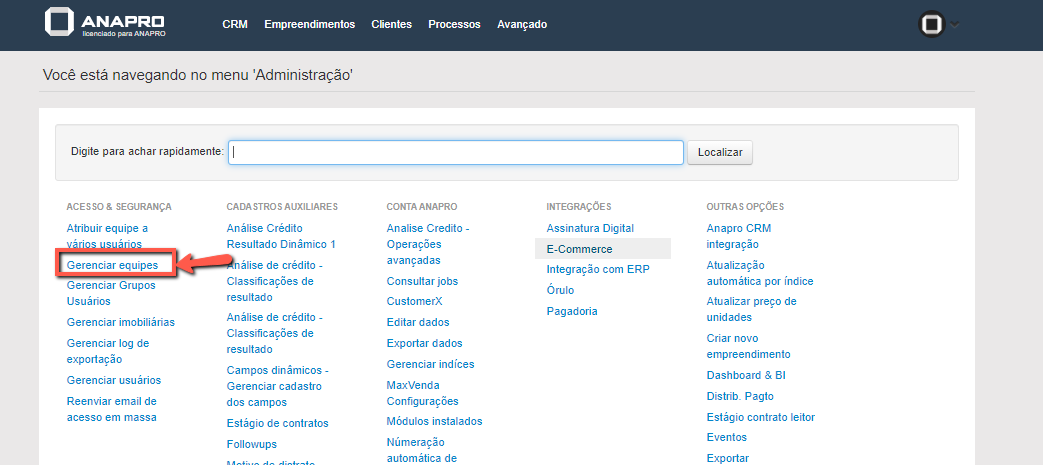This screenshot has height=465, width=1043.
Task: Open Gerenciar usuários link
Action: point(114,380)
